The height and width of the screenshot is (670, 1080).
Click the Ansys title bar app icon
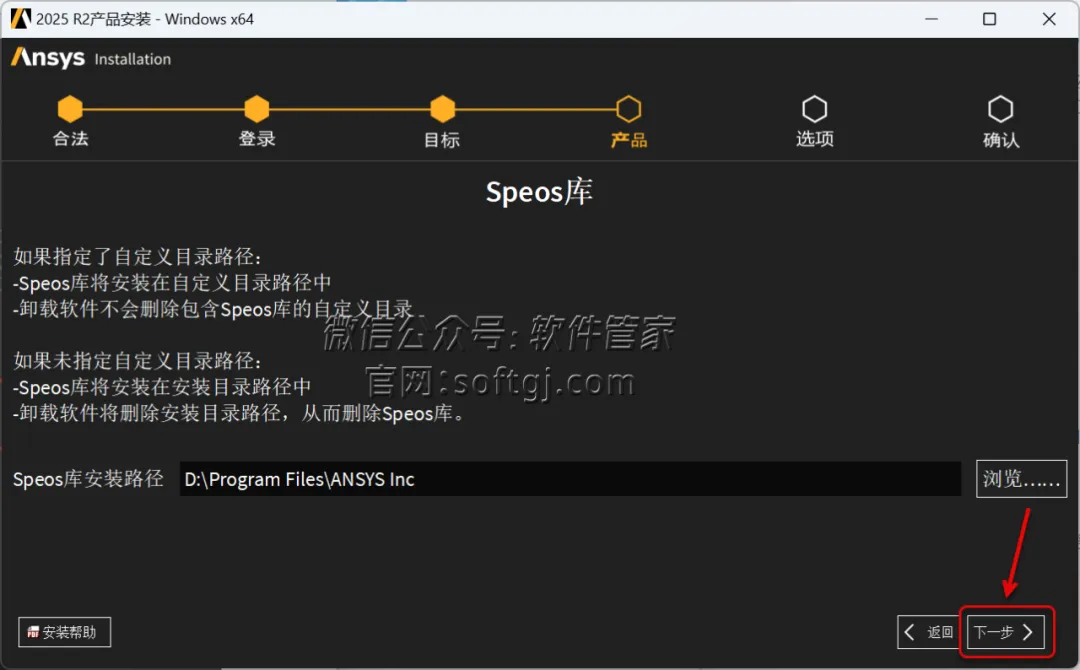tap(21, 19)
